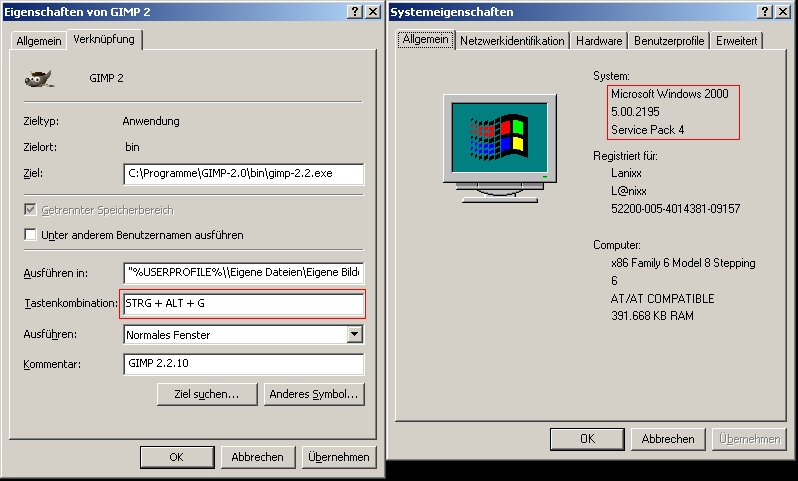Screen dimensions: 798x481
Task: Click Abbrechen in Systemeigenschaften dialog
Action: [668, 439]
